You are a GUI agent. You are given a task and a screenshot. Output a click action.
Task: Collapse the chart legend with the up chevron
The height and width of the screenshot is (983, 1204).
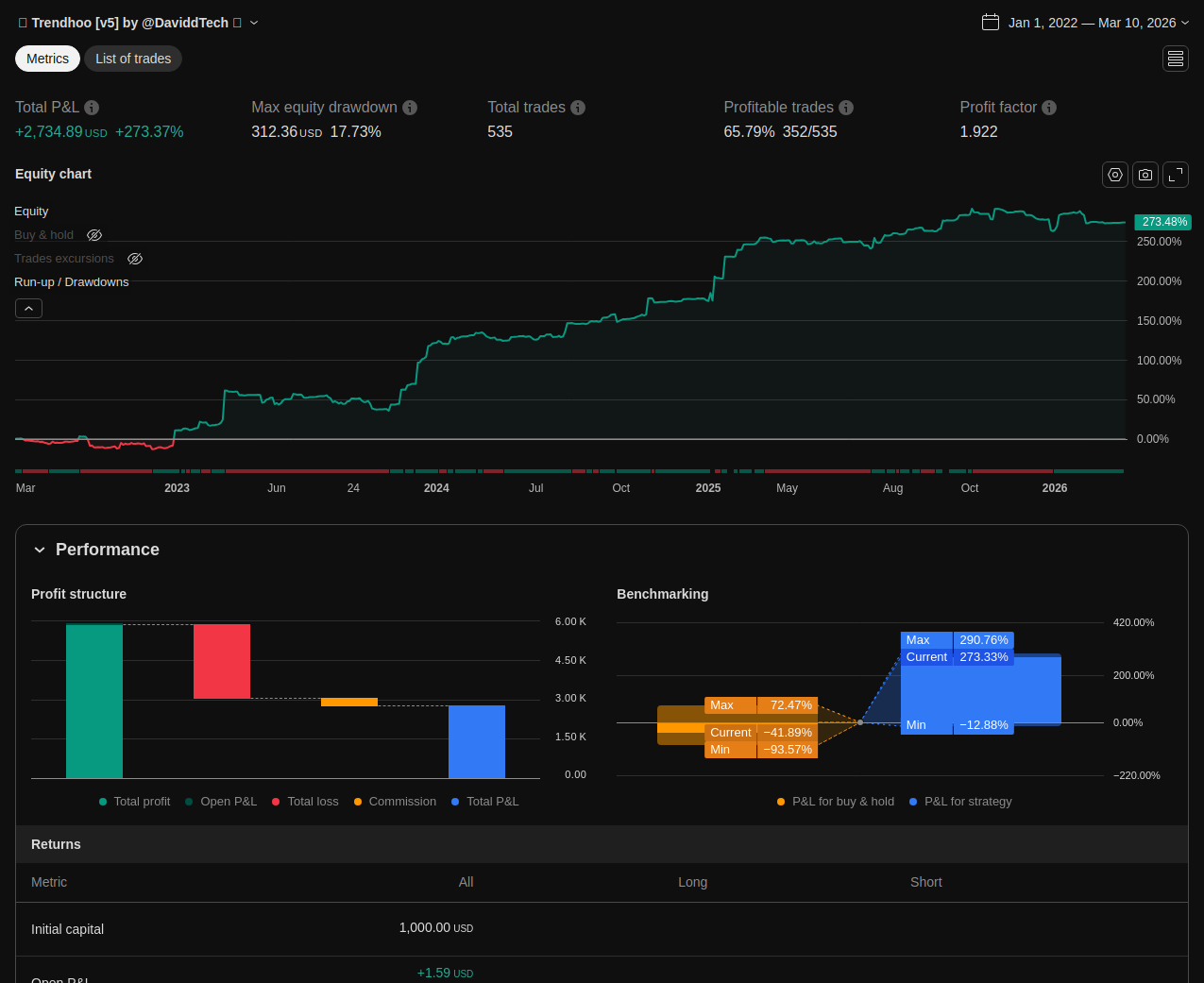point(28,309)
